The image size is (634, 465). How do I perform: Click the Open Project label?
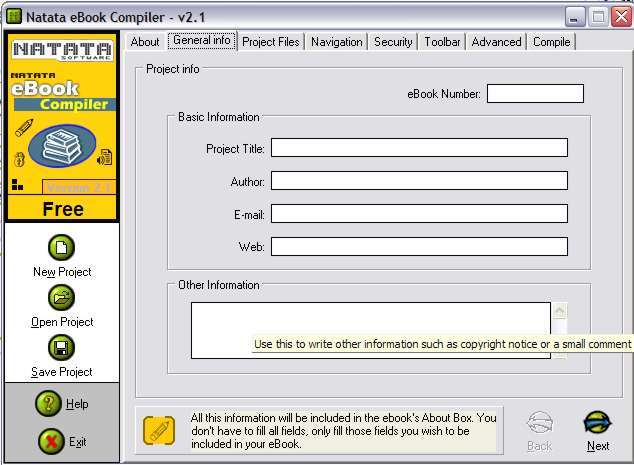(x=62, y=322)
